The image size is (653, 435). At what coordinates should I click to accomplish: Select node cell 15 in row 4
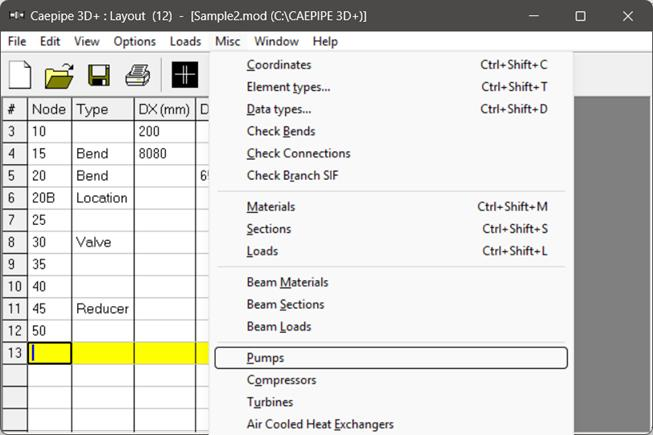(50, 154)
